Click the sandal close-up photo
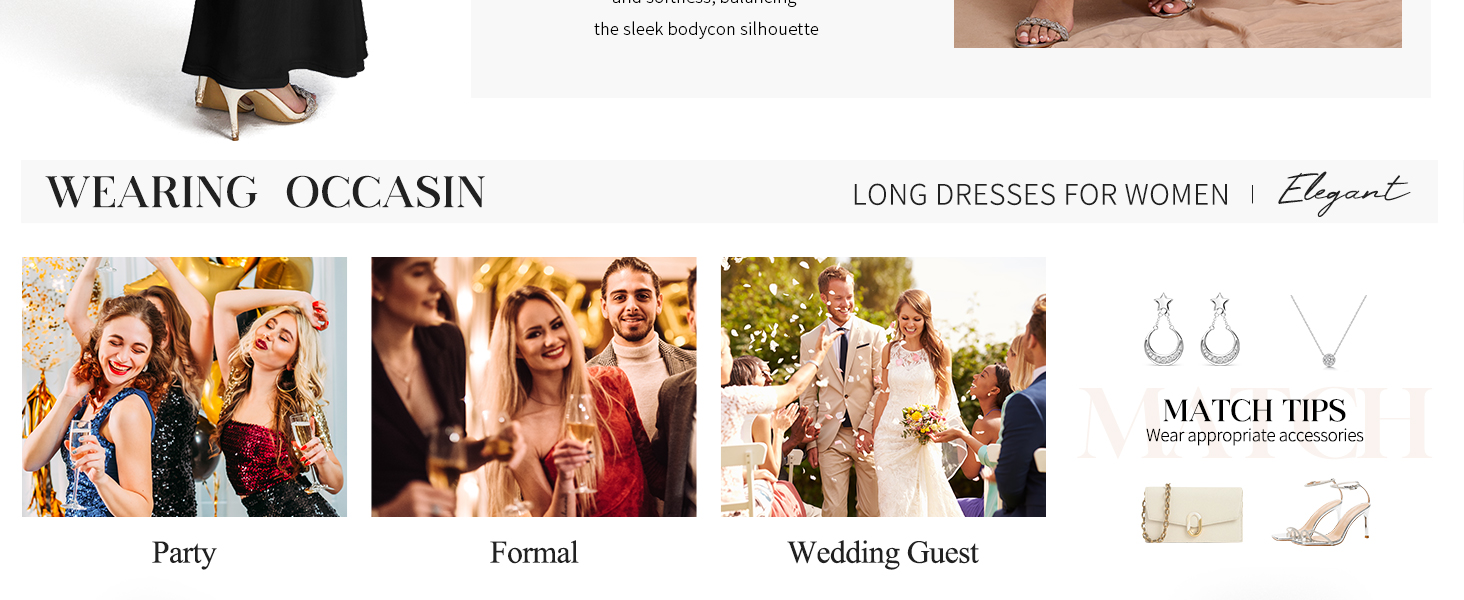This screenshot has height=600, width=1464. [1177, 24]
